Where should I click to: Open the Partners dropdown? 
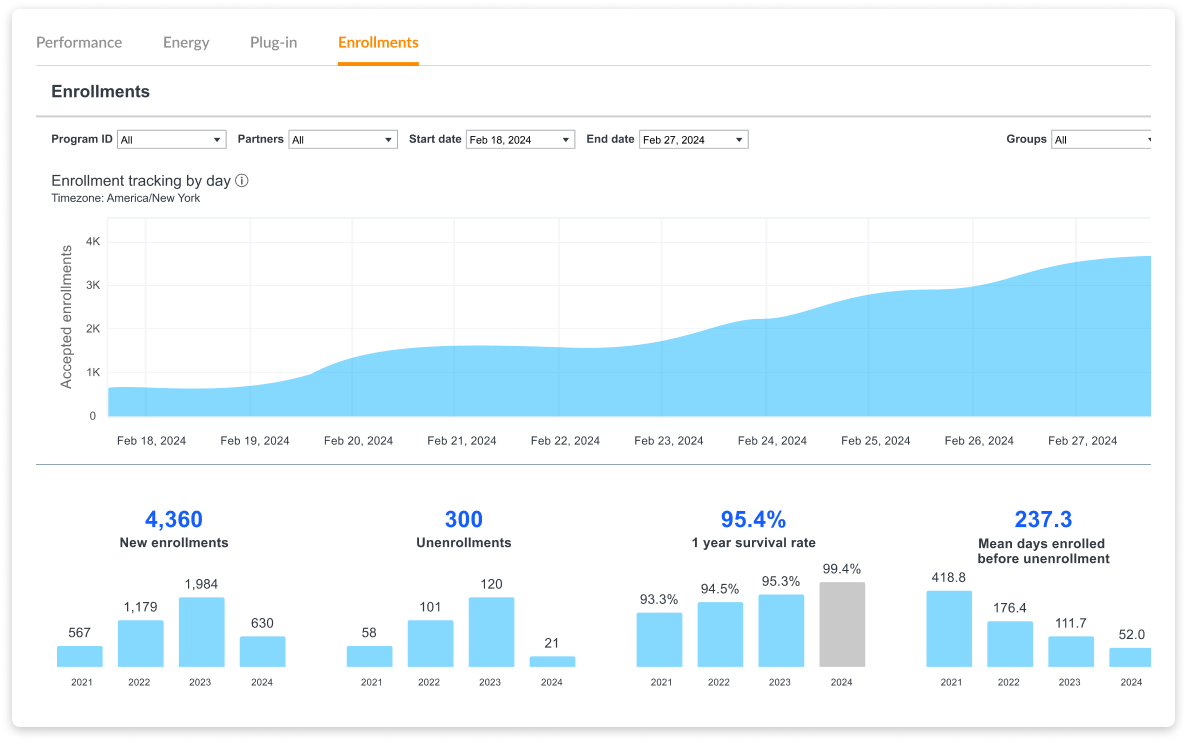[x=343, y=140]
